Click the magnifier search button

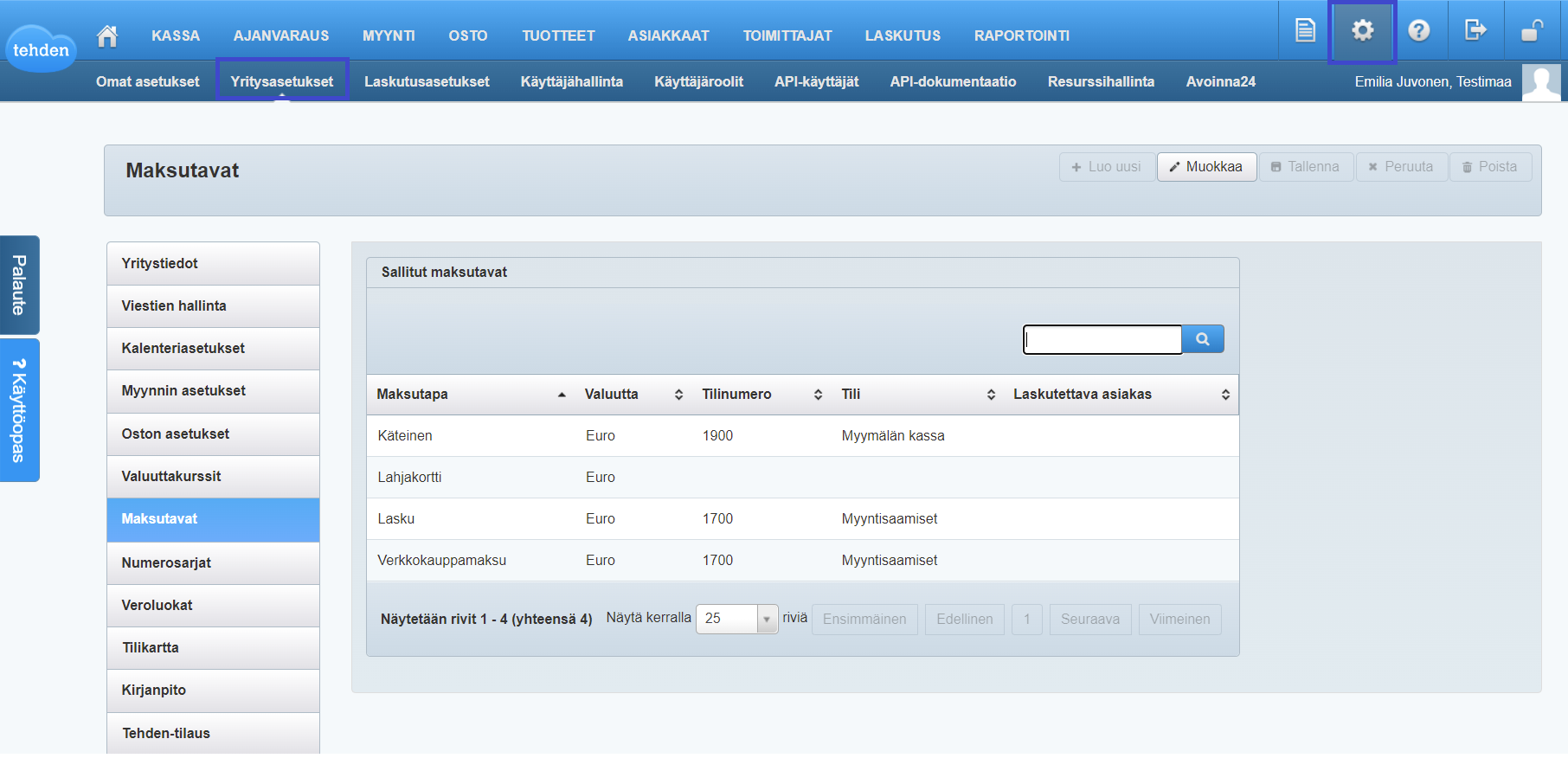pos(1203,339)
